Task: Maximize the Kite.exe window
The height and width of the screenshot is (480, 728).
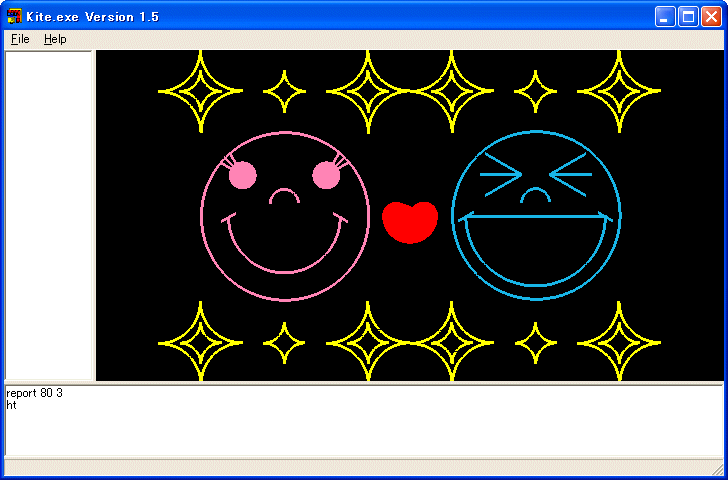Action: [x=688, y=17]
